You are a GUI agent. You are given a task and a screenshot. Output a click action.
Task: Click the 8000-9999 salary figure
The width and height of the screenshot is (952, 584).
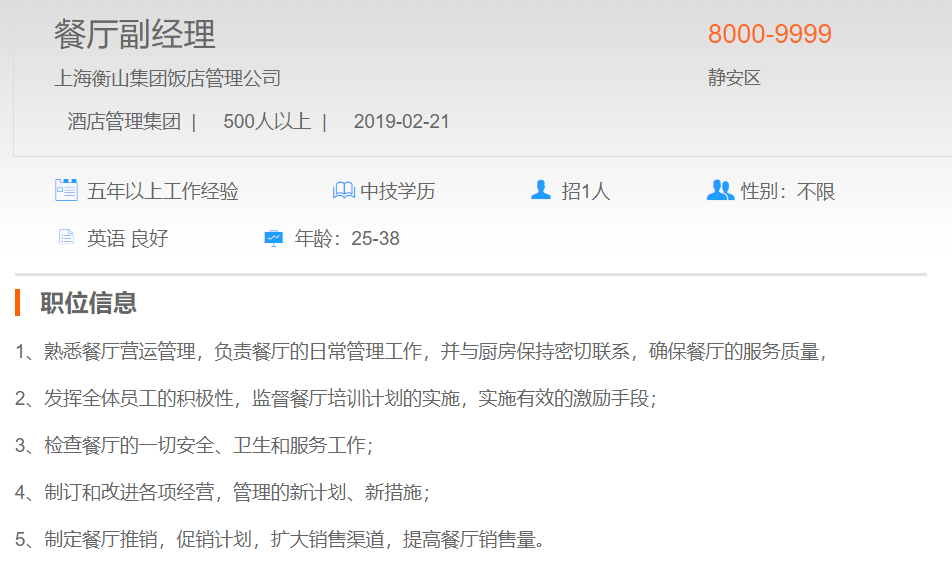tap(769, 34)
